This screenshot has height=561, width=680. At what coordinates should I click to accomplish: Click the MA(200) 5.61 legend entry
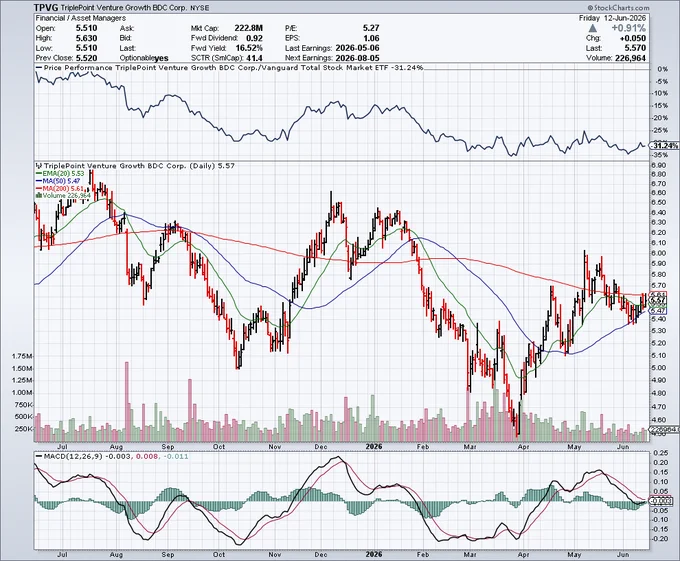[x=60, y=188]
